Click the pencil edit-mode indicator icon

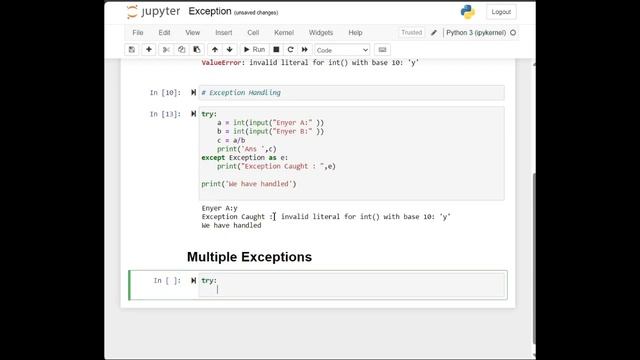[x=433, y=33]
